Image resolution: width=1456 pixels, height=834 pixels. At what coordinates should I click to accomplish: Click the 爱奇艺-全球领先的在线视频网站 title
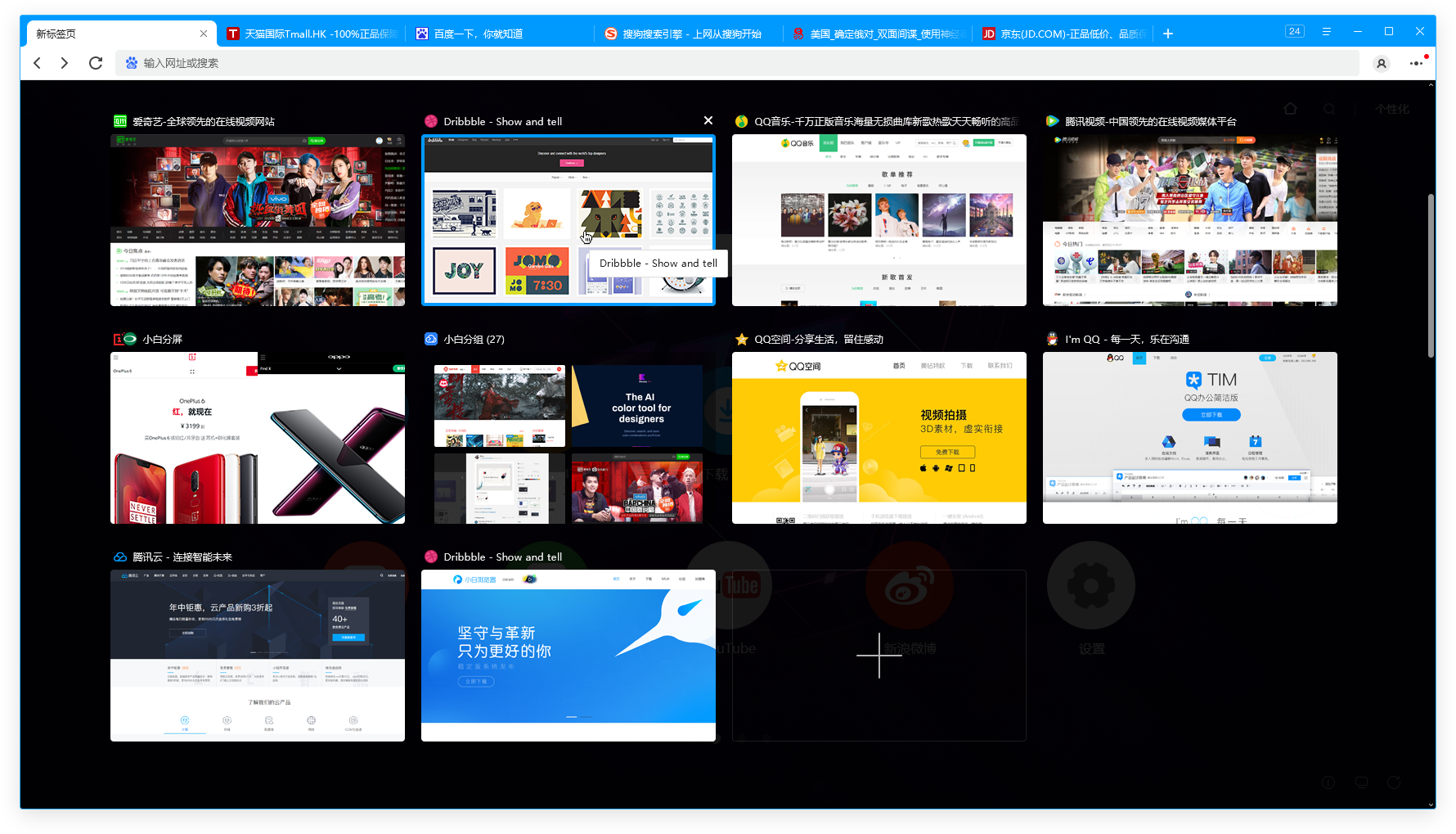[204, 121]
